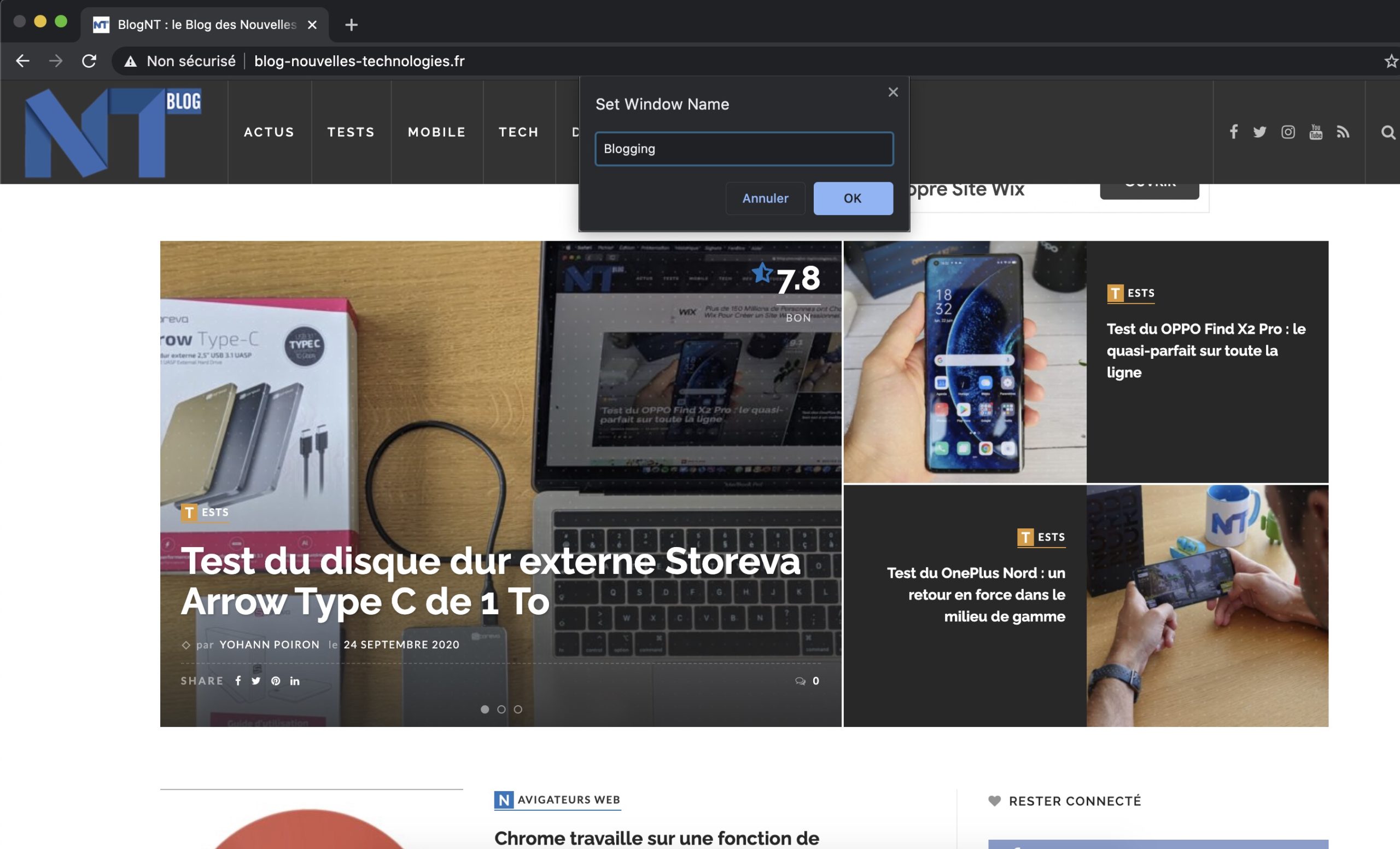Share article on Pinterest icon

click(276, 681)
